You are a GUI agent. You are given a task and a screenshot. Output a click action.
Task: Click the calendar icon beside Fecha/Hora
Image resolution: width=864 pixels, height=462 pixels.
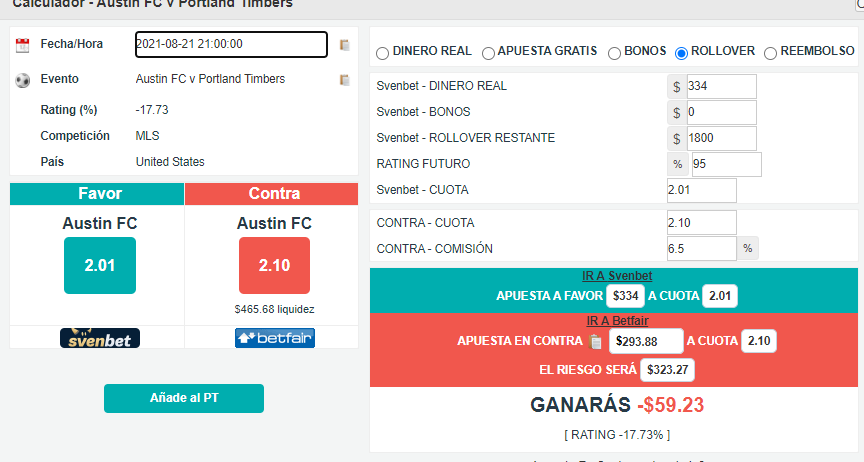click(x=23, y=45)
